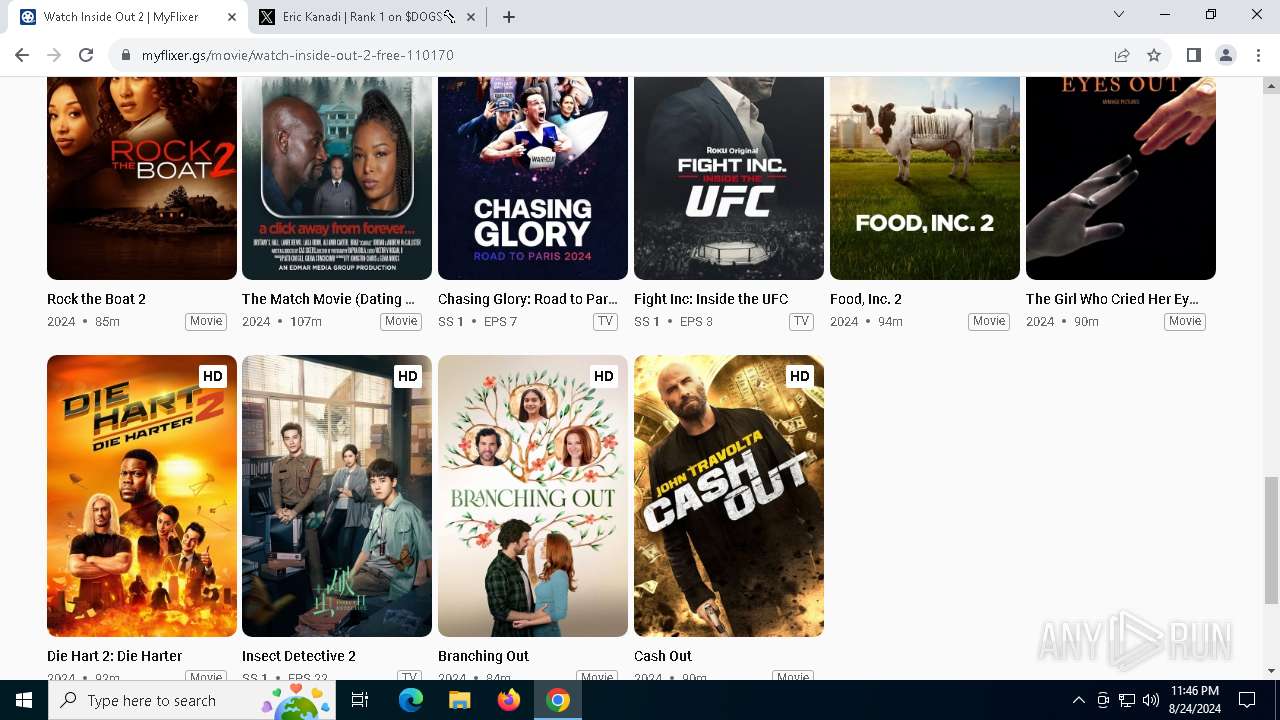Screen dimensions: 1280x720
Task: Open Food, Inc. 2 poster
Action: [x=925, y=178]
